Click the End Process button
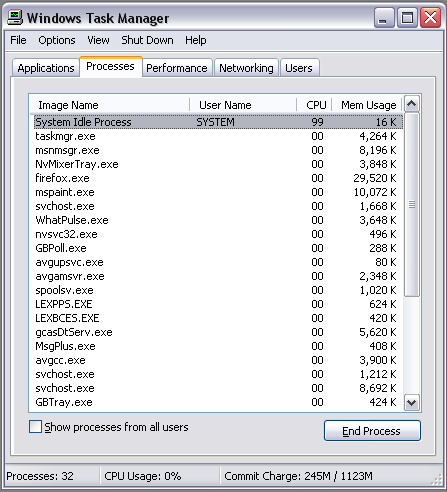Viewport: 447px width, 492px height. pos(372,431)
